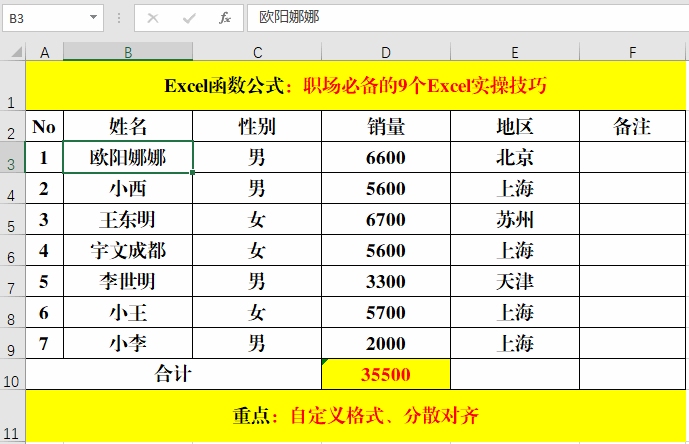This screenshot has height=444, width=689.
Task: Select row 3 header
Action: (x=12, y=157)
